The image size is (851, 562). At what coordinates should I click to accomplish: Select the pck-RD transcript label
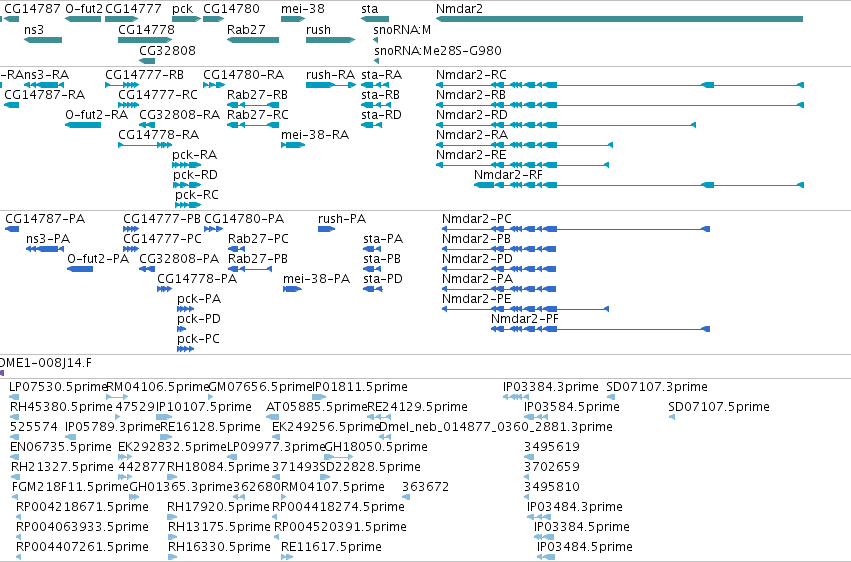pos(195,175)
